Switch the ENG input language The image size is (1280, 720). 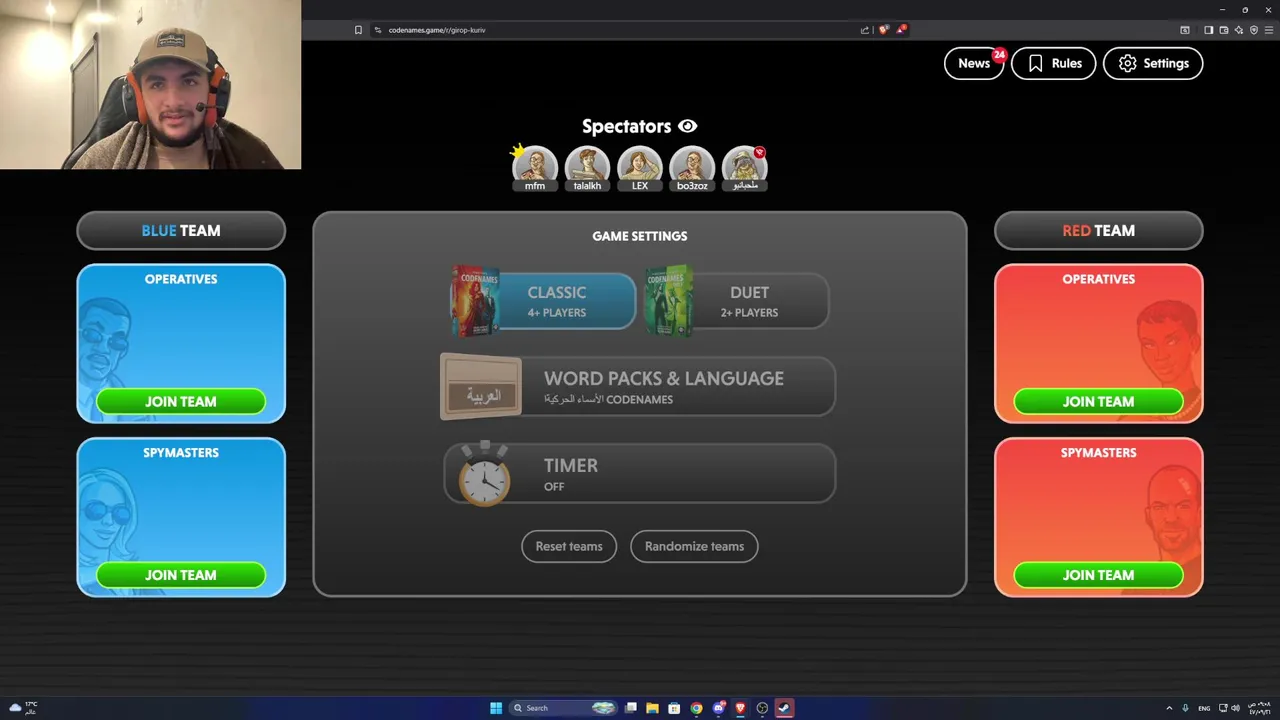[1204, 708]
